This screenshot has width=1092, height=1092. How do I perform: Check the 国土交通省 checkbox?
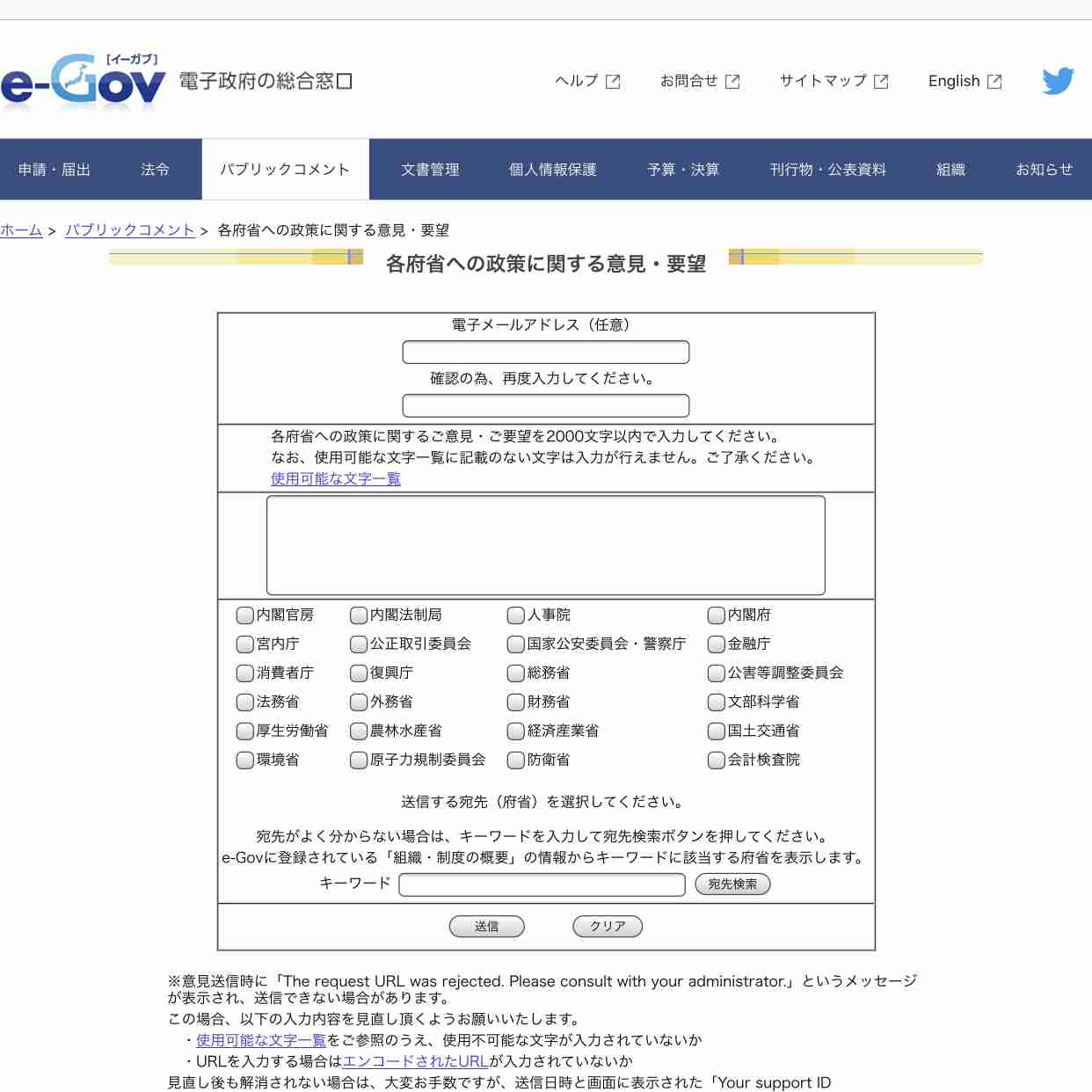717,732
